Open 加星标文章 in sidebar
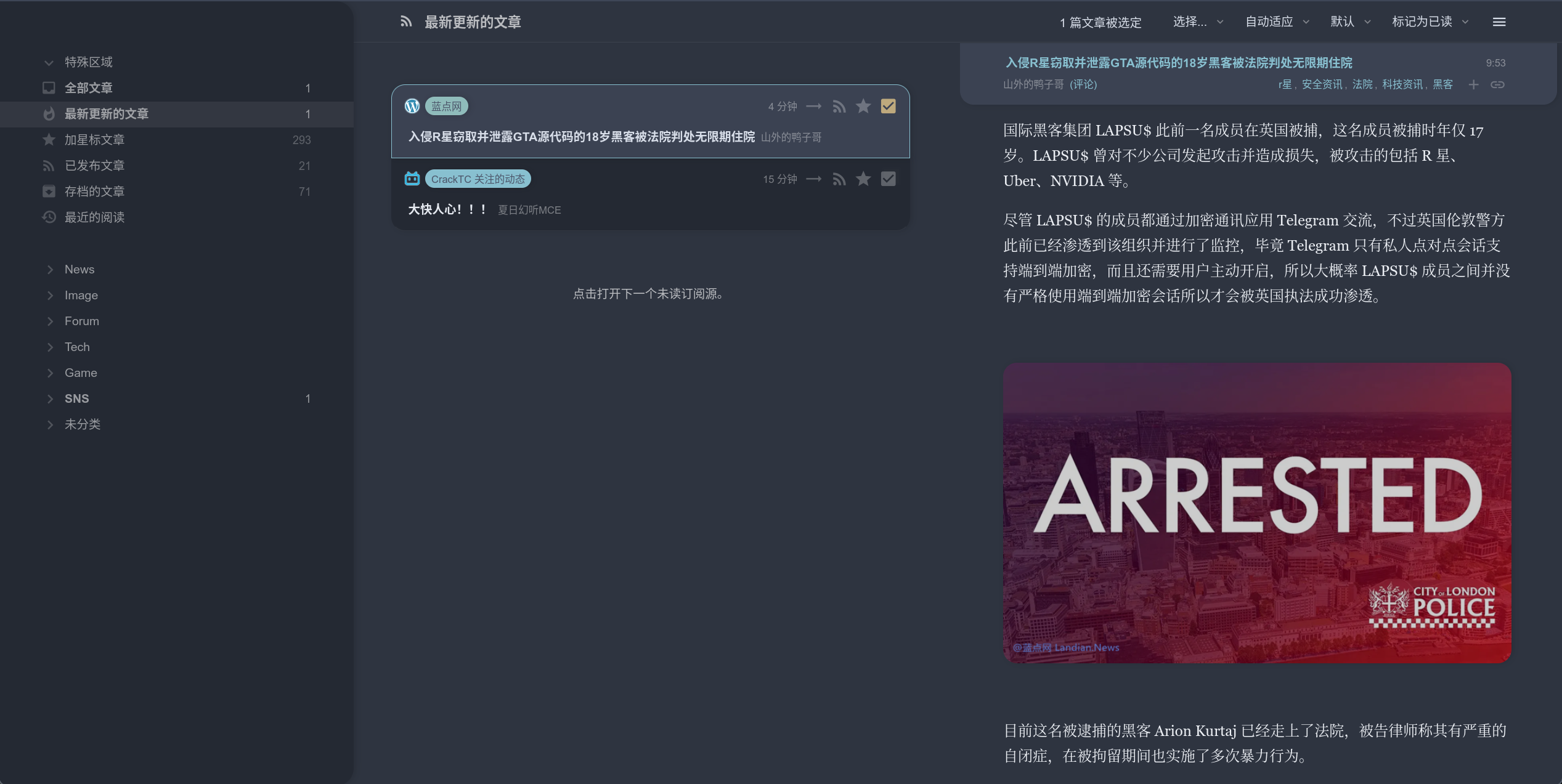The height and width of the screenshot is (784, 1562). [x=94, y=140]
